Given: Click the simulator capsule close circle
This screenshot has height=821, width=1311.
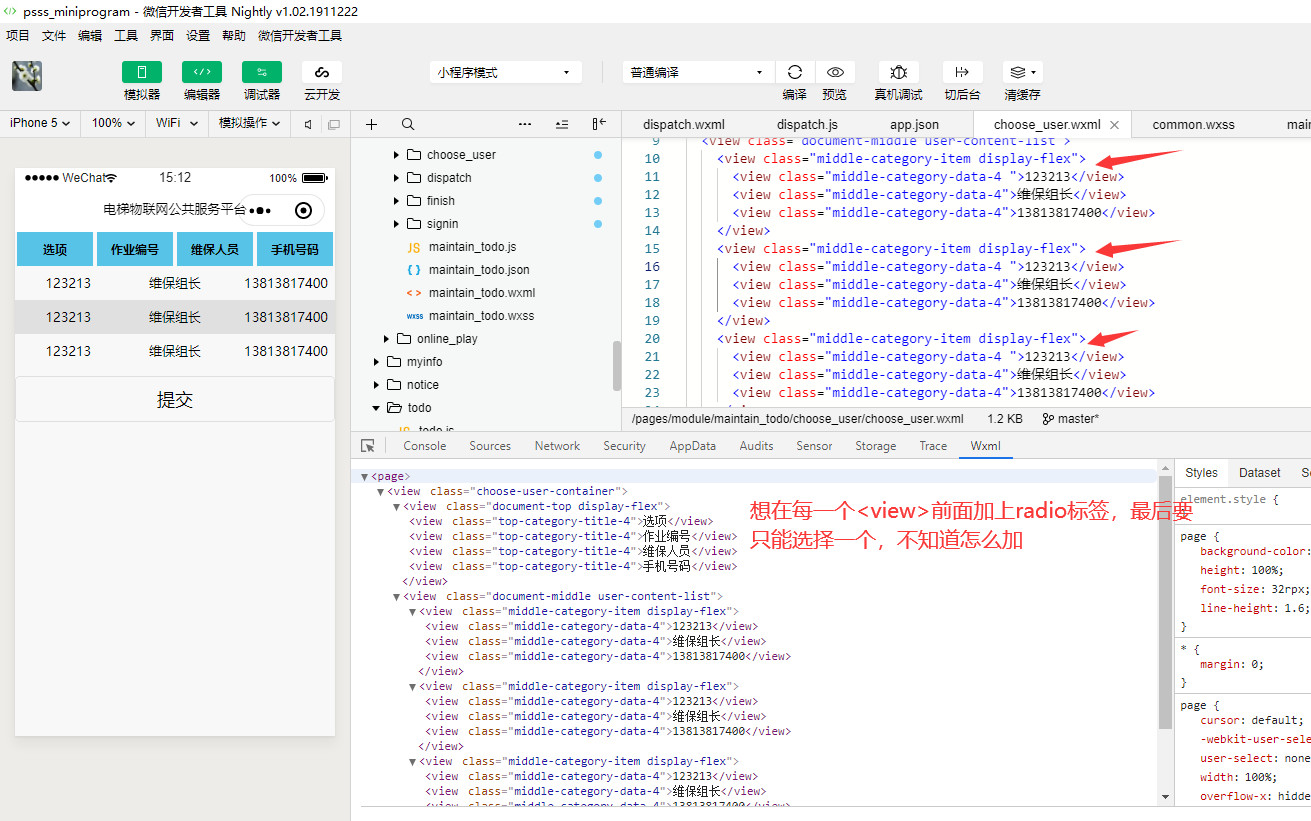Looking at the screenshot, I should [x=304, y=210].
